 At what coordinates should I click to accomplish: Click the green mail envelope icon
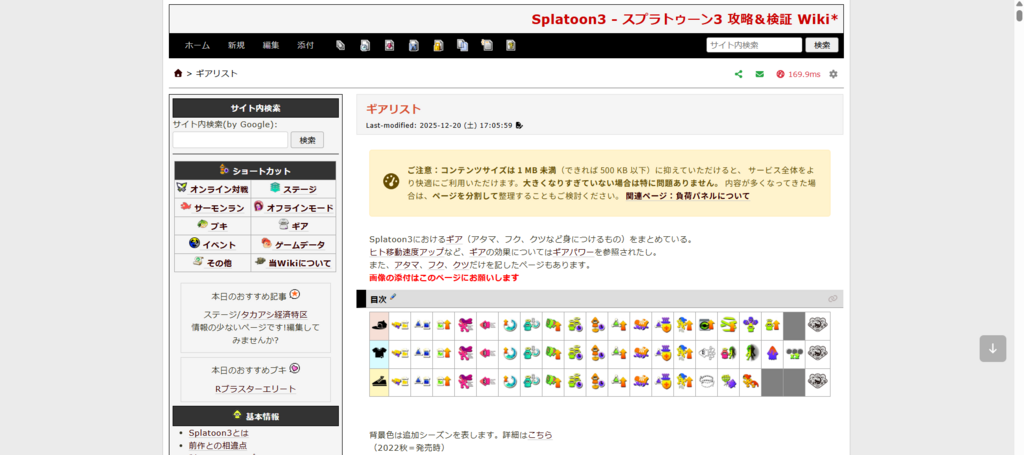tap(759, 74)
